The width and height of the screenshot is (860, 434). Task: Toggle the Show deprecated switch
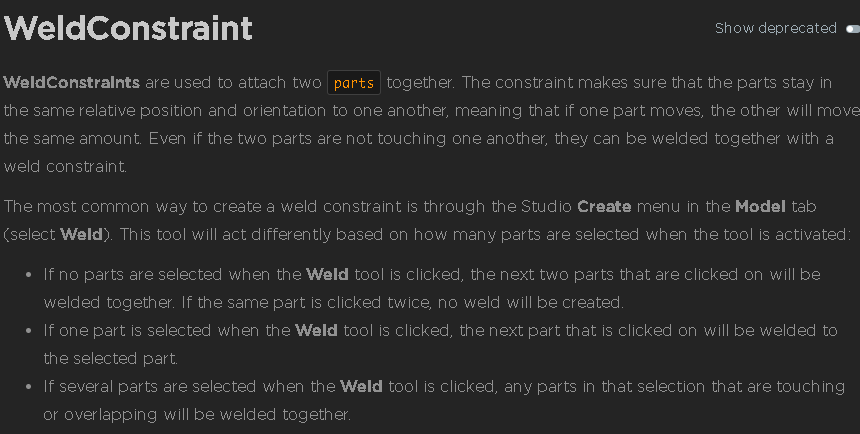click(x=852, y=29)
